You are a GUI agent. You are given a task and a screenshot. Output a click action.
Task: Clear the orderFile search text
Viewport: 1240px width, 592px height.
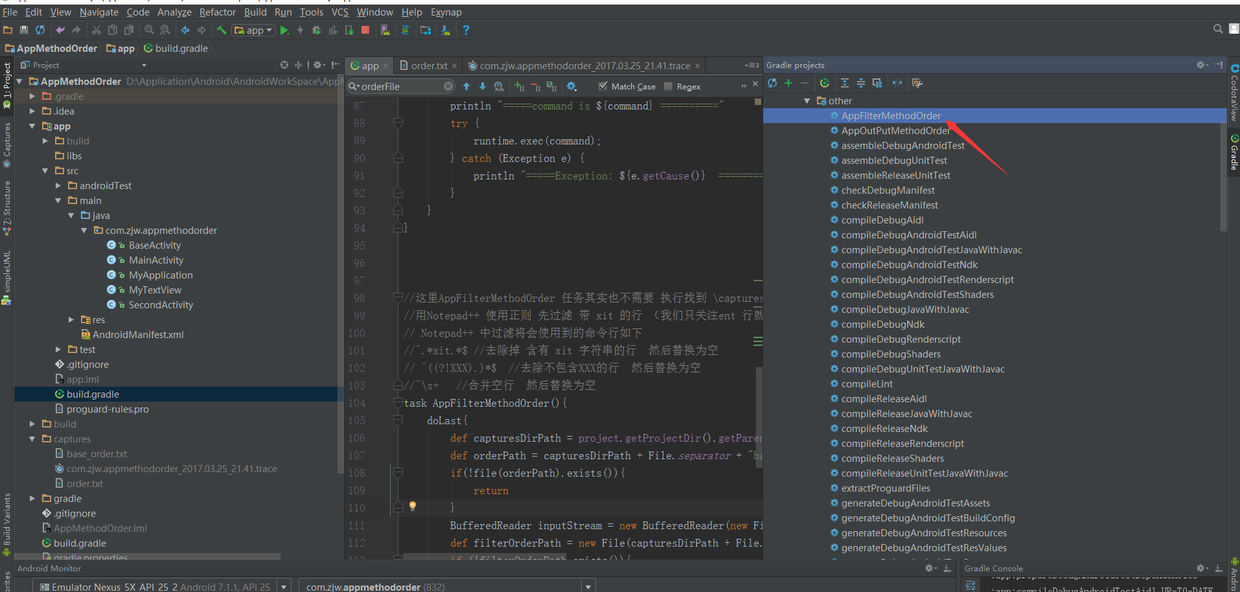(x=448, y=87)
